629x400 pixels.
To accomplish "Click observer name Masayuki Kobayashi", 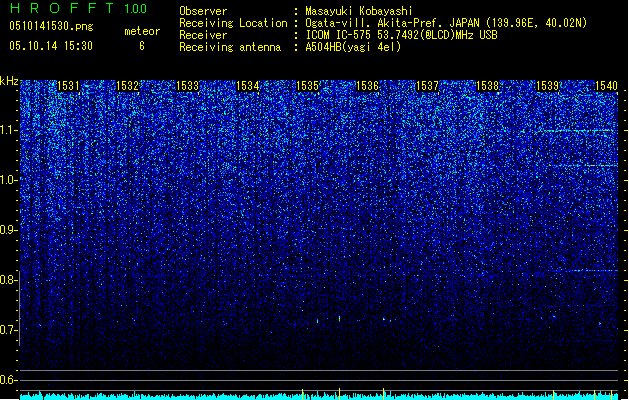I will pyautogui.click(x=359, y=11).
